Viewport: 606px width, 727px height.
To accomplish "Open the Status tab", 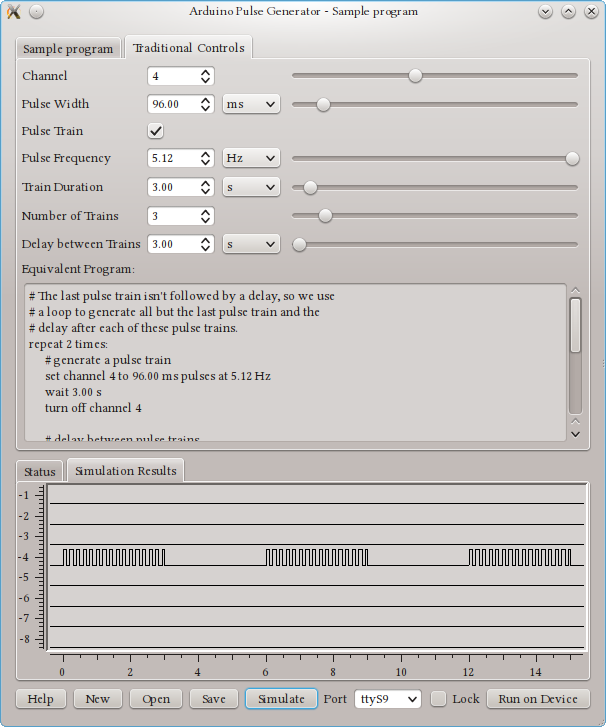I will (39, 472).
